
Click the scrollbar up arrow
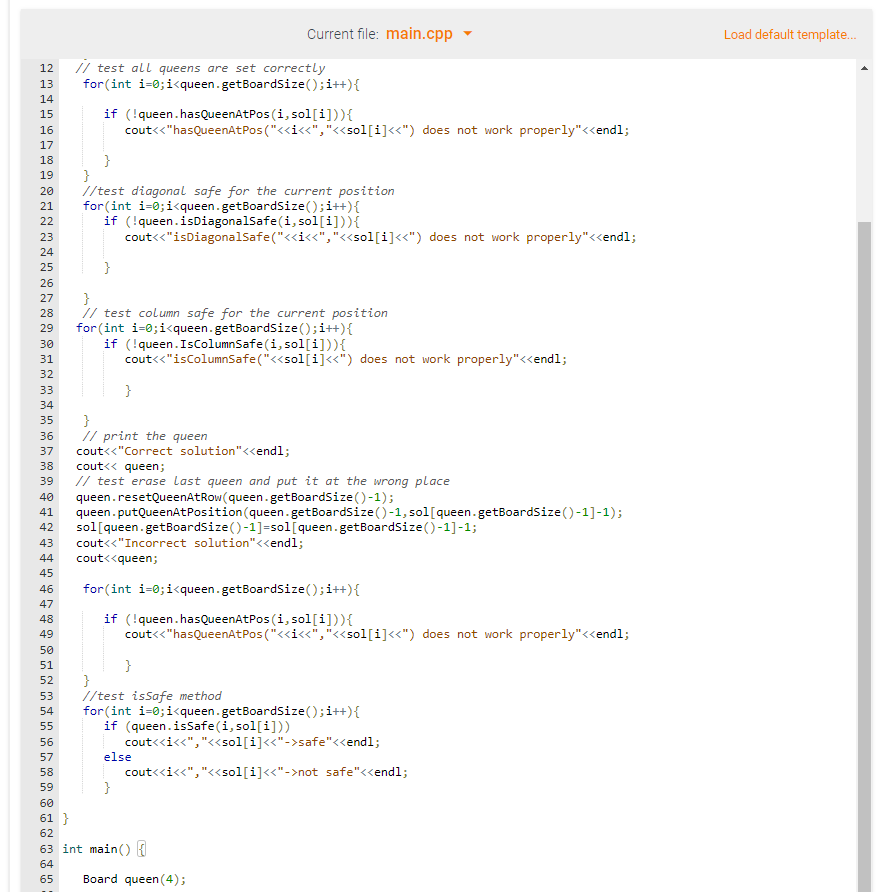(864, 68)
